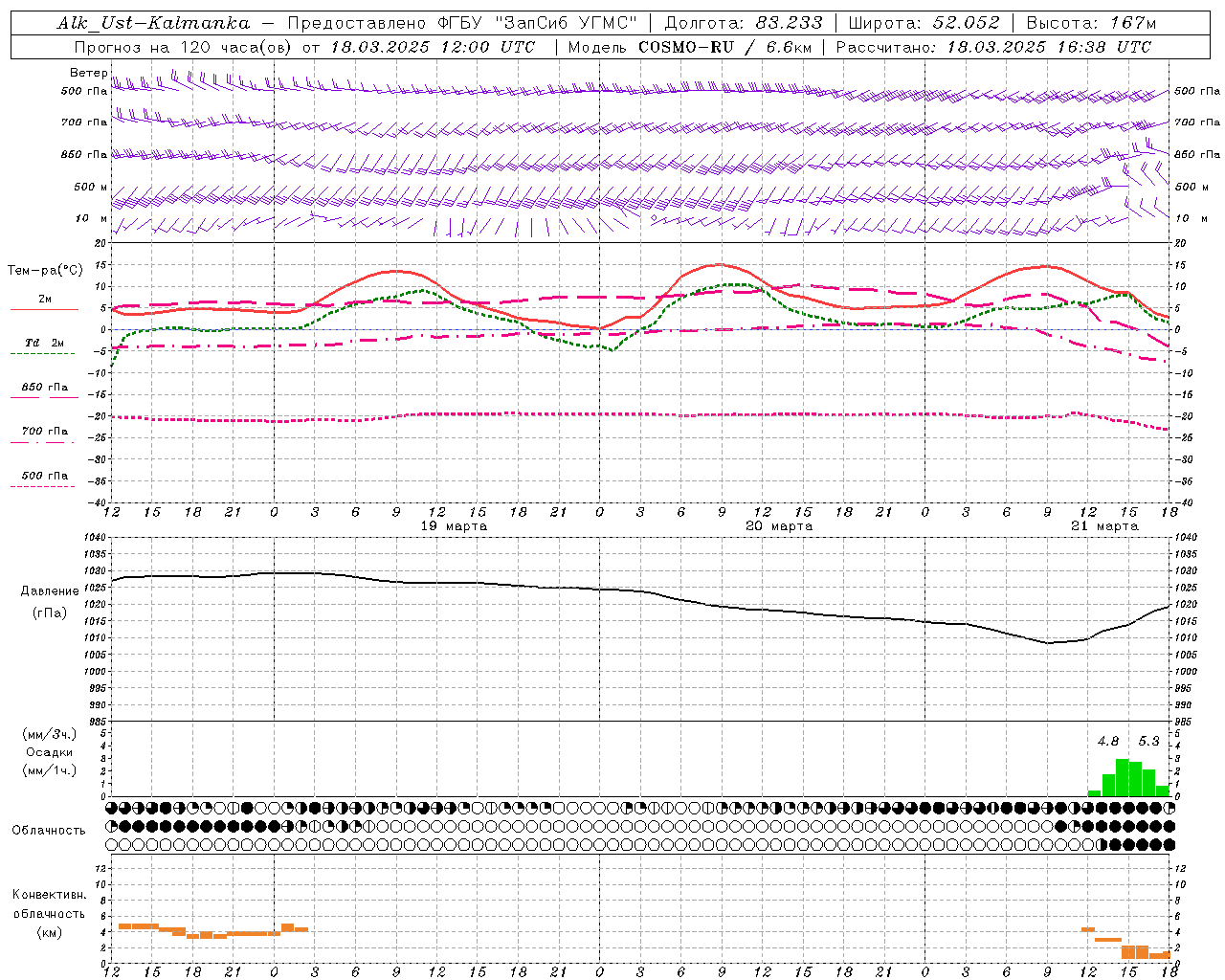Click the (гПа) pressure unit label

click(50, 613)
